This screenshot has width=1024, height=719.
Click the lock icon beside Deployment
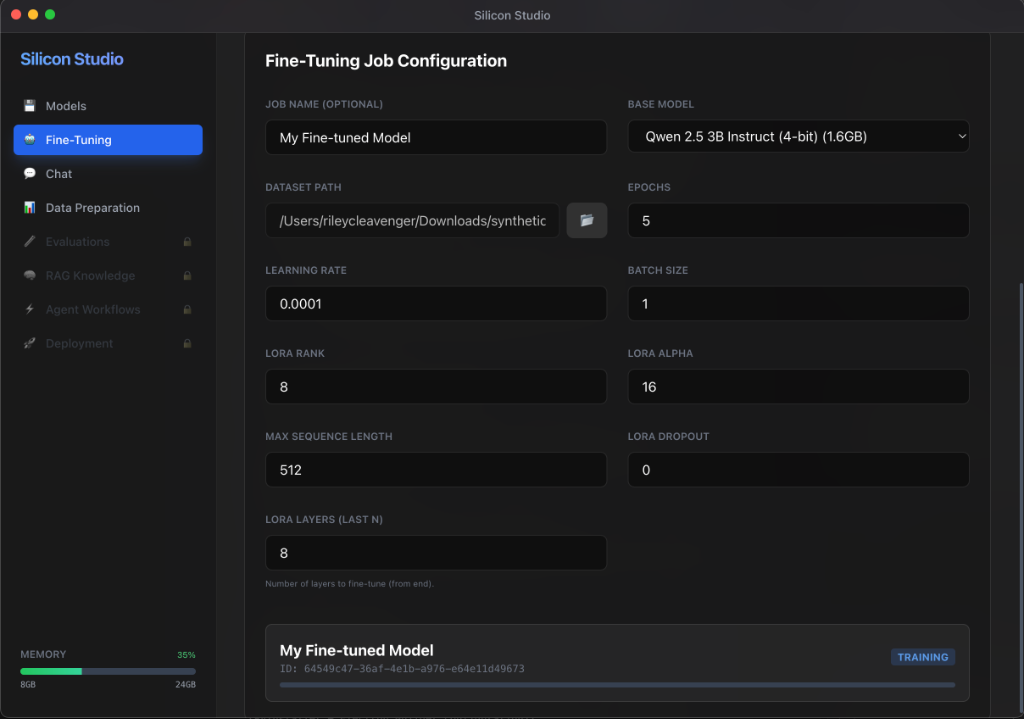pos(187,344)
